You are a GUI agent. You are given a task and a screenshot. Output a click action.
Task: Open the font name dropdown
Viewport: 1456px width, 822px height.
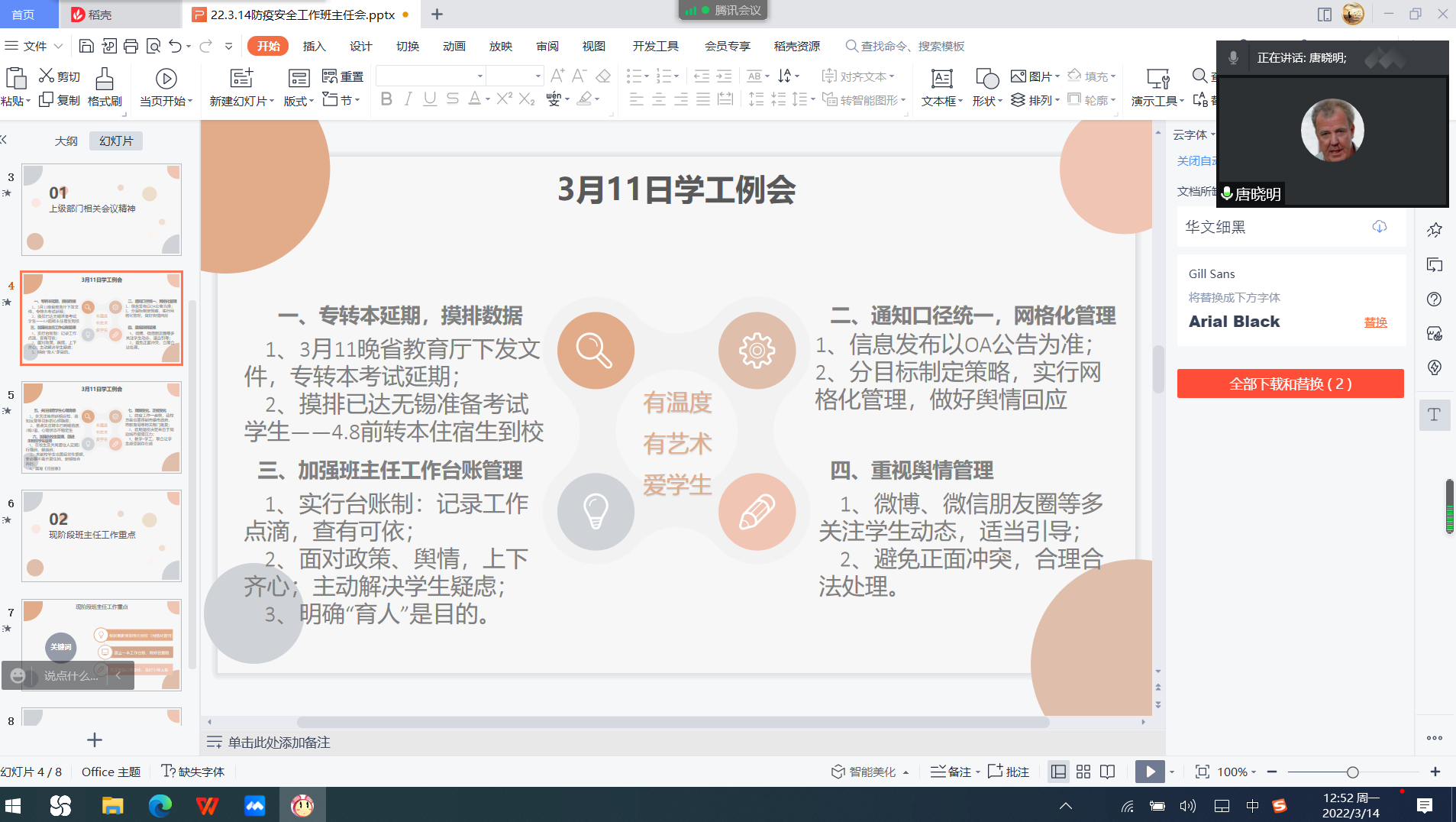tap(480, 76)
